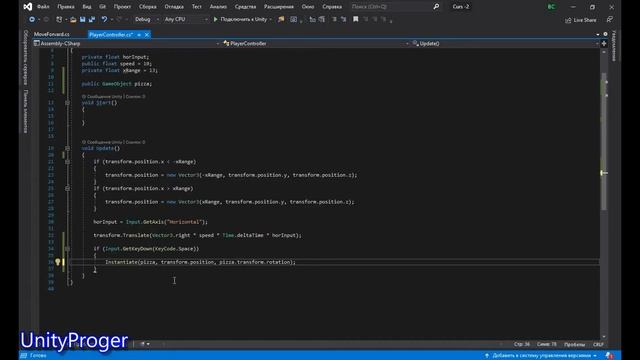Pin the PlayerController.cs tab
The height and width of the screenshot is (360, 640).
point(139,35)
